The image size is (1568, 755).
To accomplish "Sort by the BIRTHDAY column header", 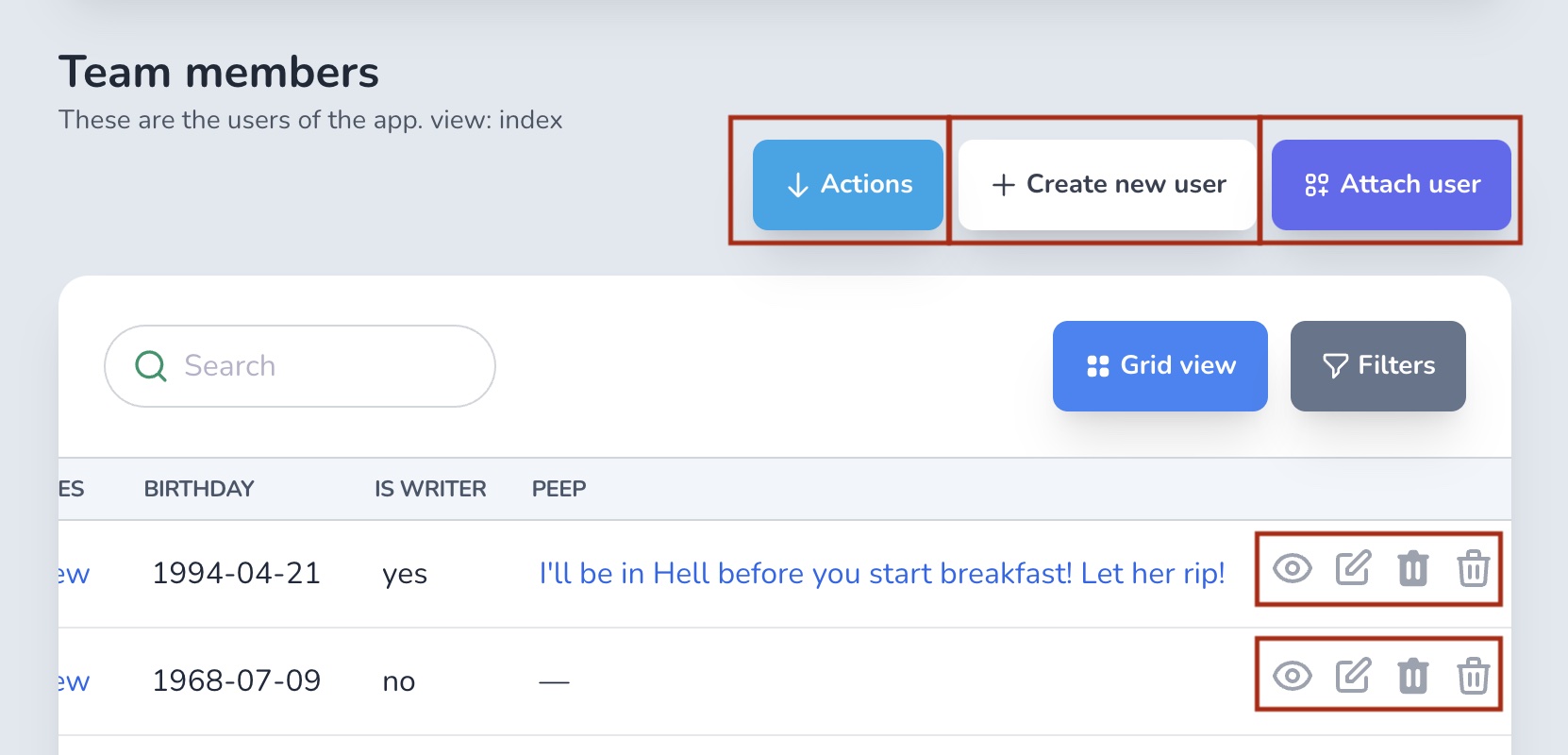I will coord(199,489).
